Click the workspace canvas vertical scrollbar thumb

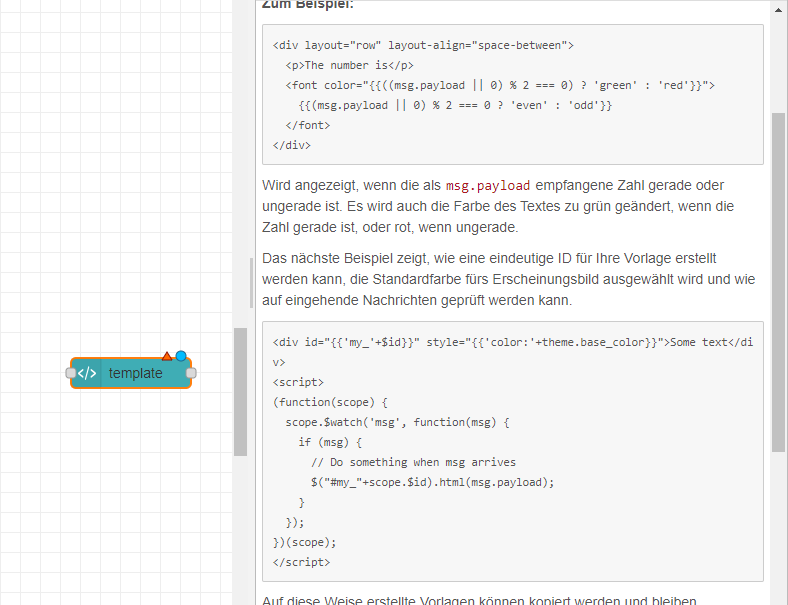240,392
